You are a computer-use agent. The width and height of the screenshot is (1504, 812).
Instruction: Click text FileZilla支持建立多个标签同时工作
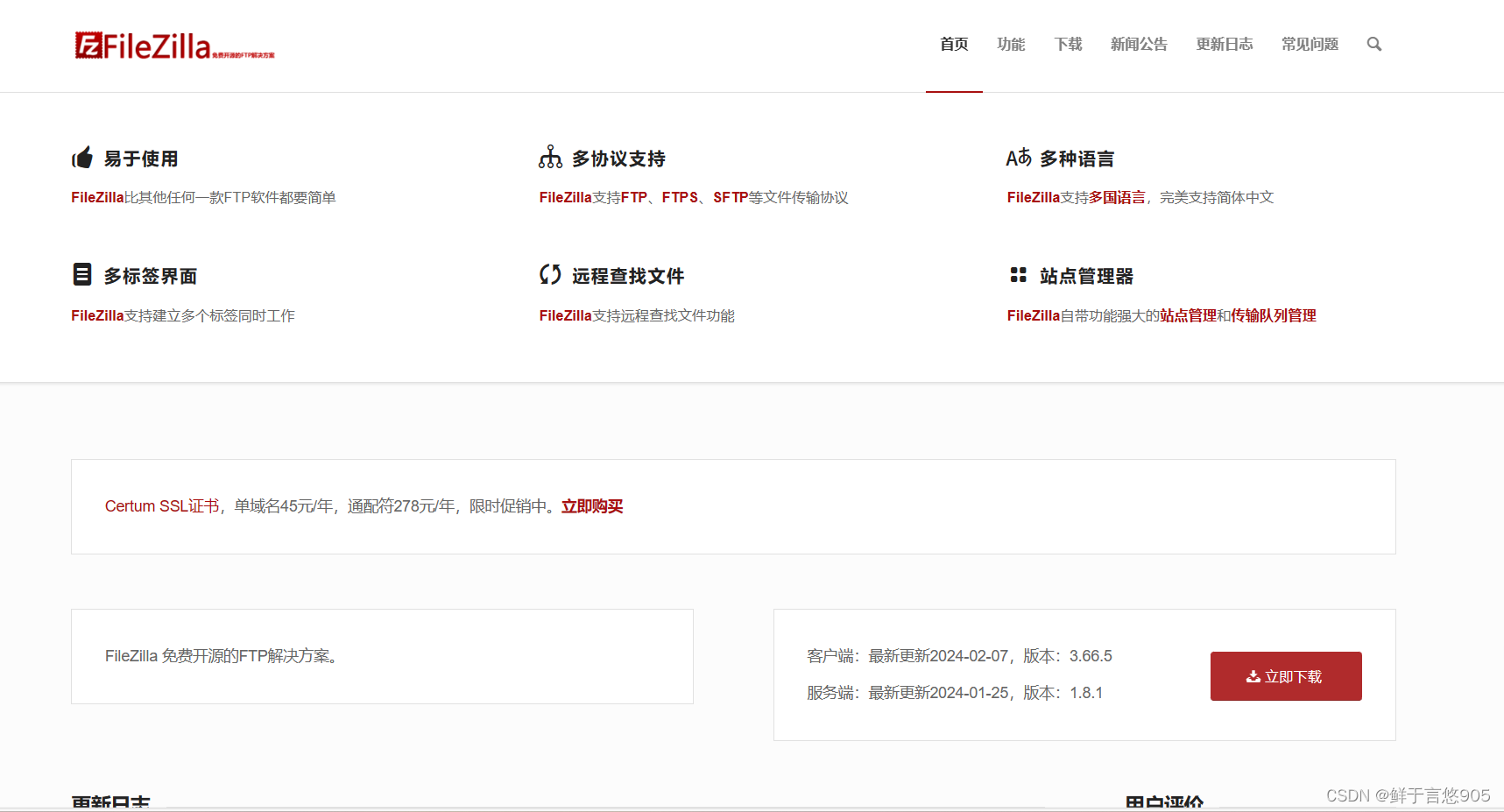click(x=183, y=315)
